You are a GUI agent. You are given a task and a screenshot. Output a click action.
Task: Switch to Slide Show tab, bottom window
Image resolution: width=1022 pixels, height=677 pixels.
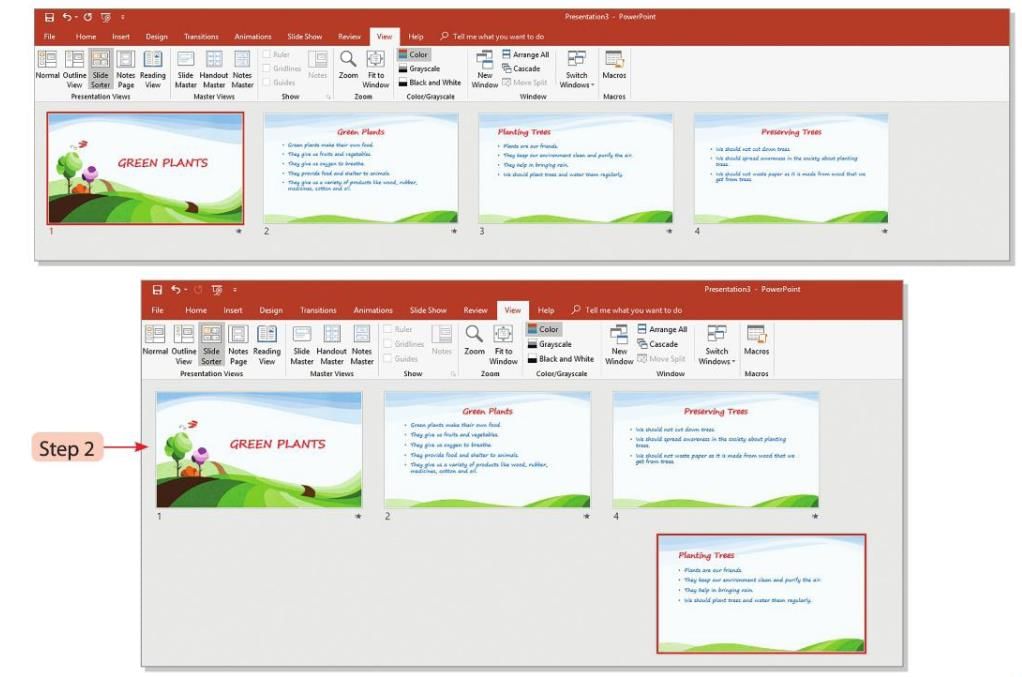point(428,311)
